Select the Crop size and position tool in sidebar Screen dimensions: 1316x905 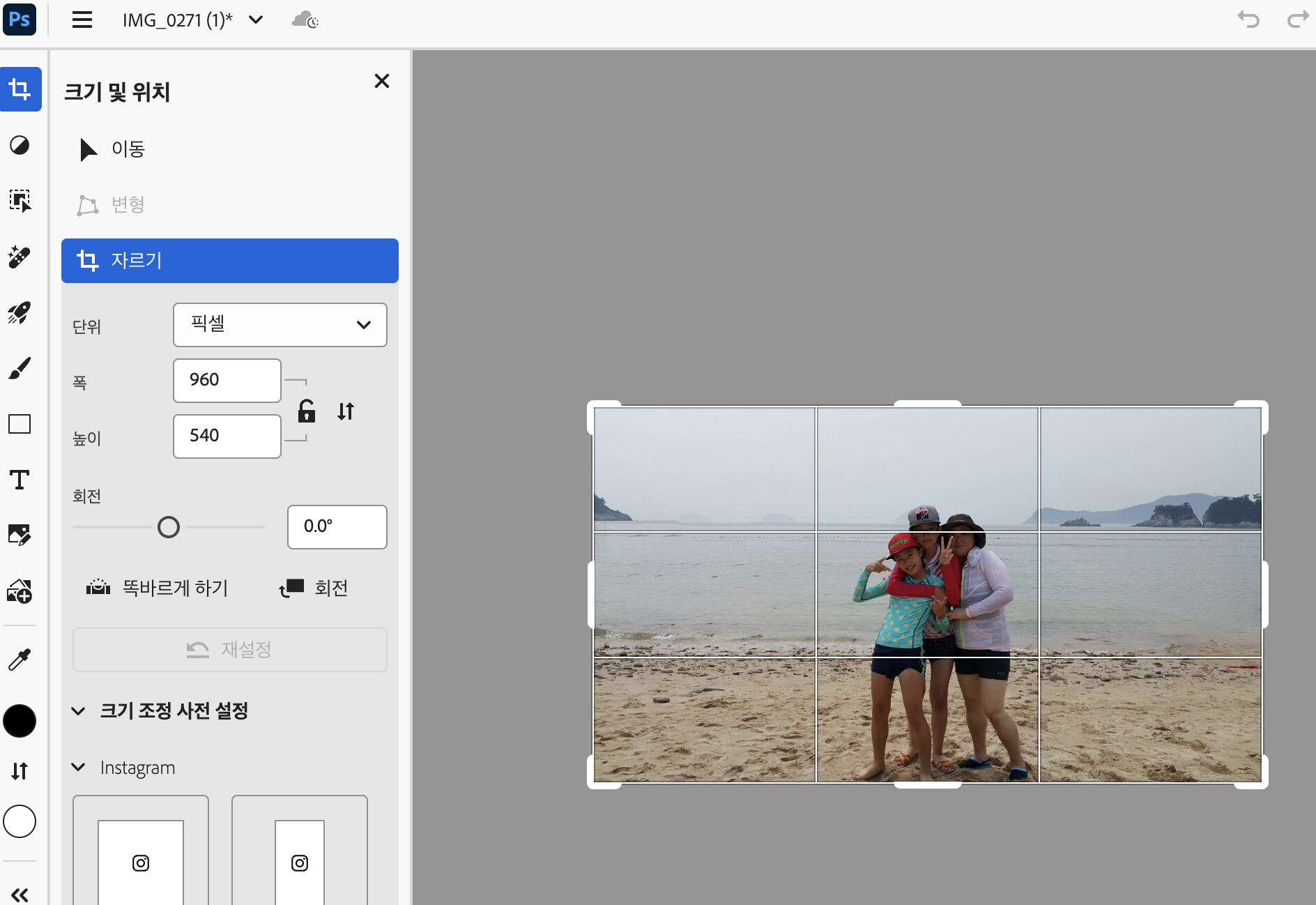(x=20, y=89)
